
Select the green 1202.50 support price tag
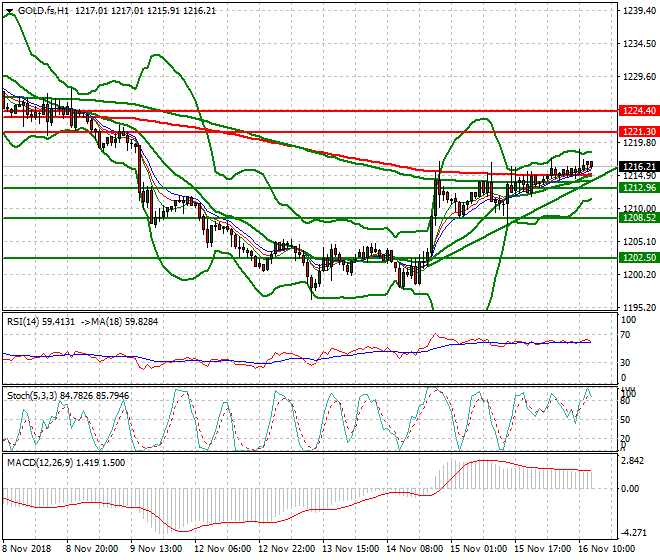[637, 258]
